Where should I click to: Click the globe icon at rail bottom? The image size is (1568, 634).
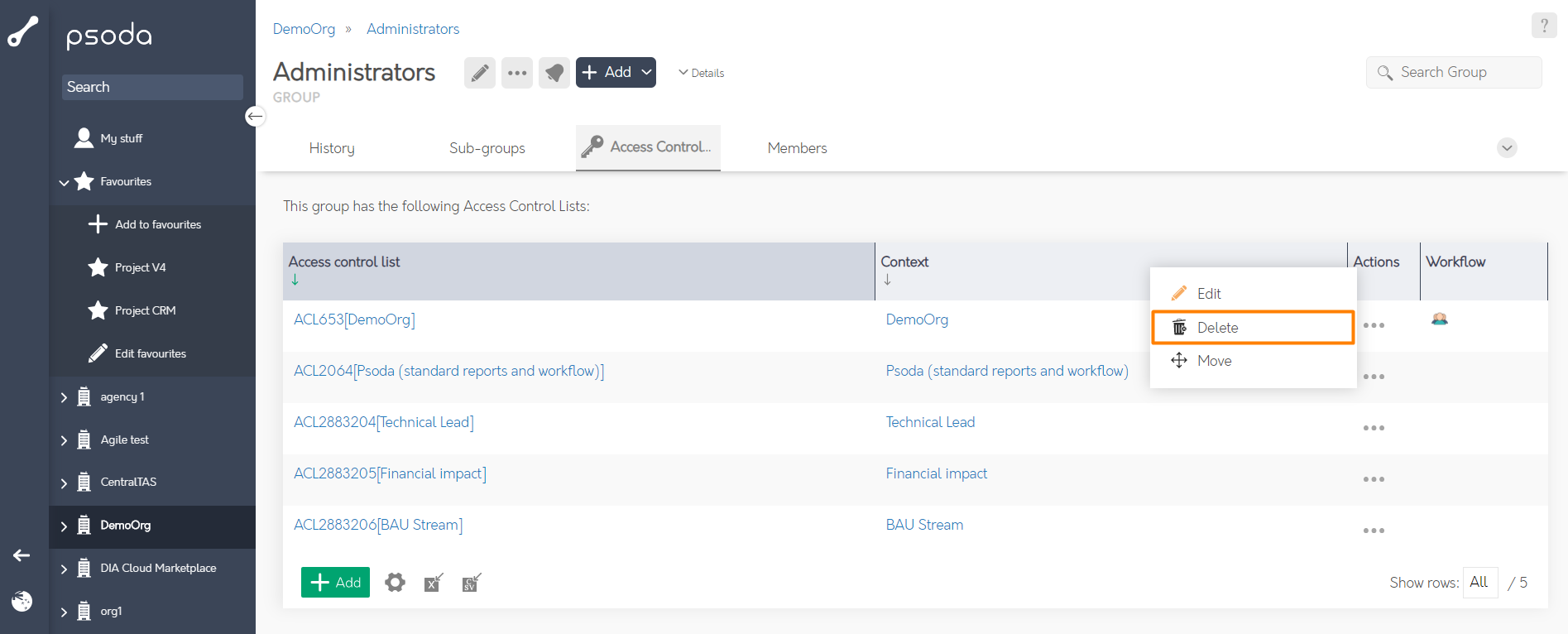click(x=22, y=601)
